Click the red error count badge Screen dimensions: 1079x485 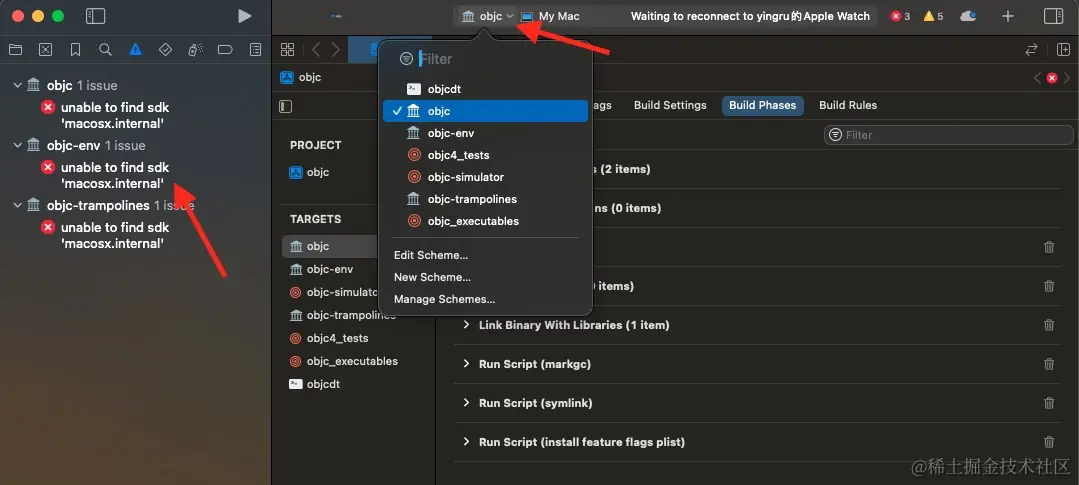point(900,17)
